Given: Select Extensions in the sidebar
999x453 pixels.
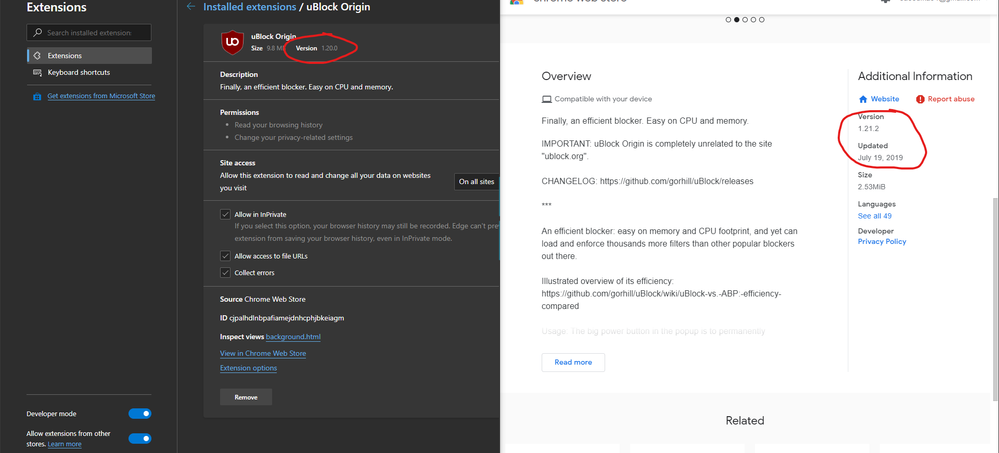Looking at the screenshot, I should [x=89, y=55].
